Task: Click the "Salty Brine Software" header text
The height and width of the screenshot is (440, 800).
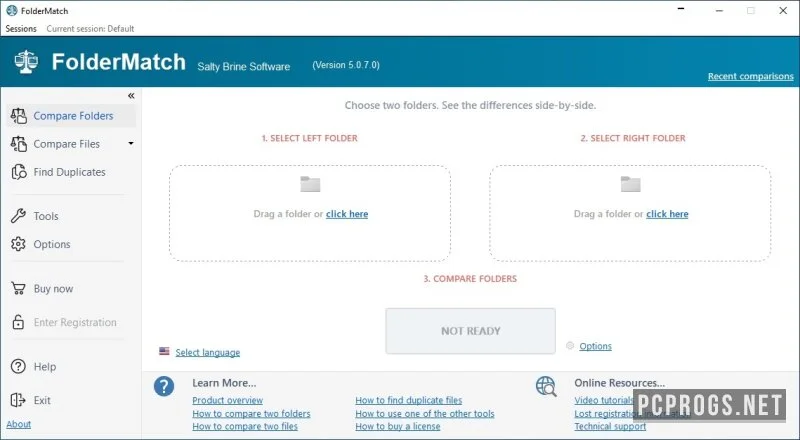Action: [244, 66]
